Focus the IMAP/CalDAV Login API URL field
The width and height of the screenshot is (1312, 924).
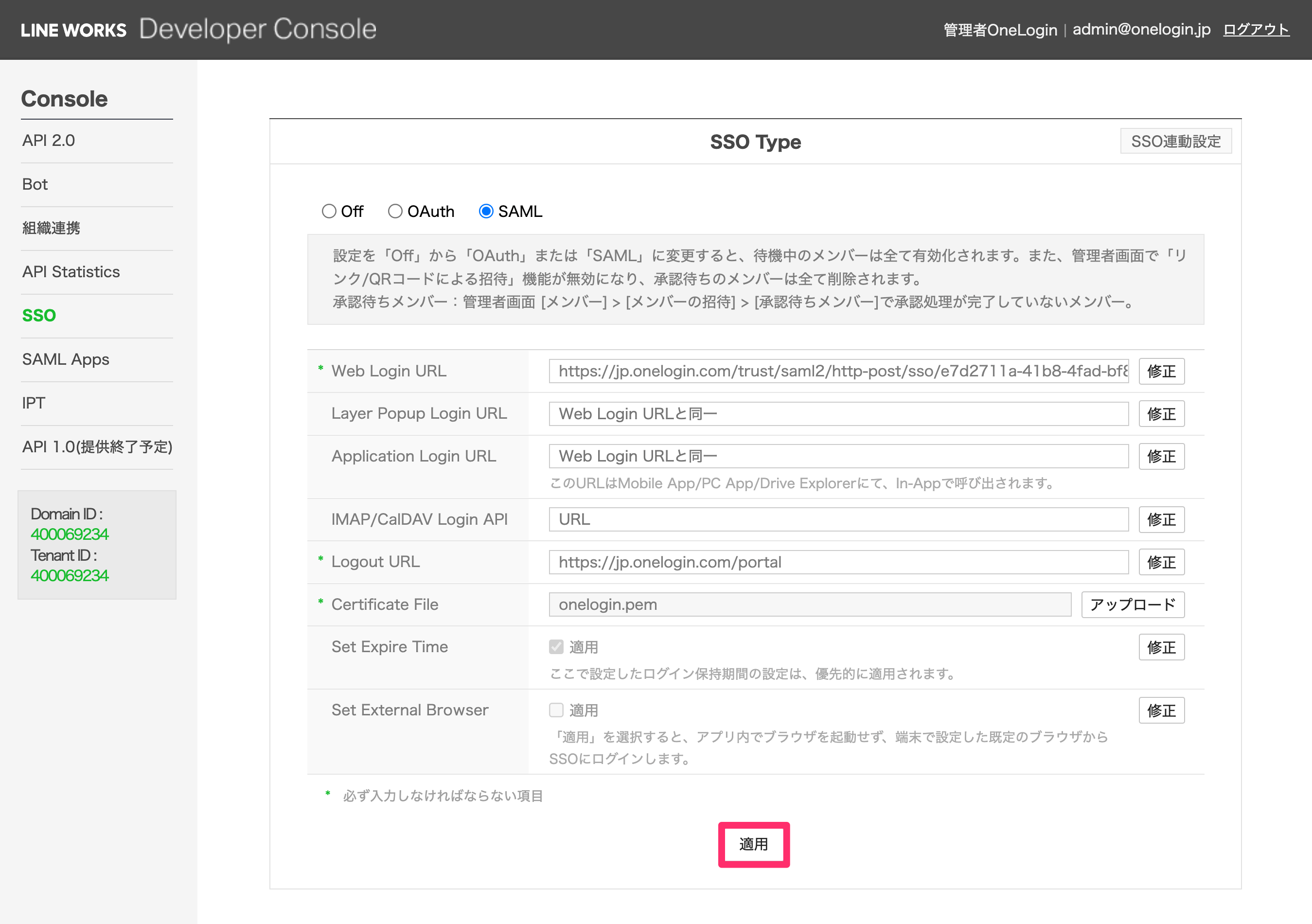click(839, 519)
